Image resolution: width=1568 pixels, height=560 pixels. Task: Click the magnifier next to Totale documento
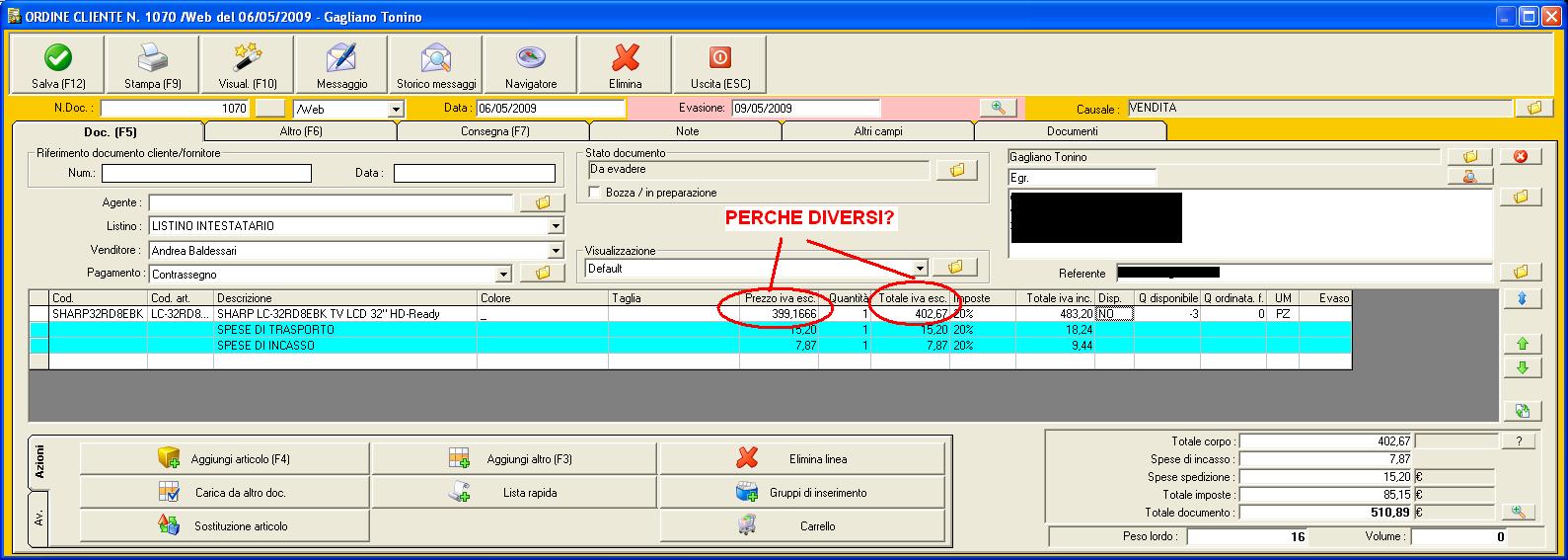point(1519,512)
